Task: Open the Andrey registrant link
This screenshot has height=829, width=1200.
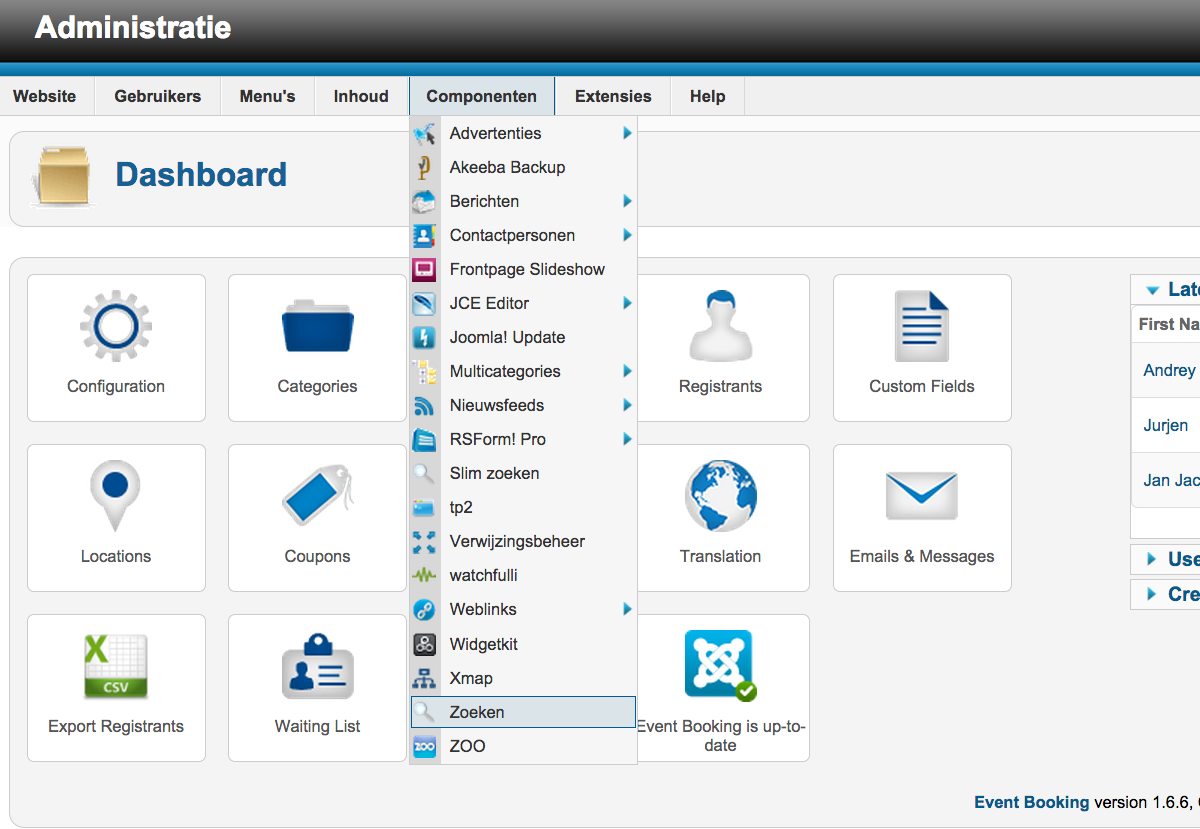Action: point(1169,370)
